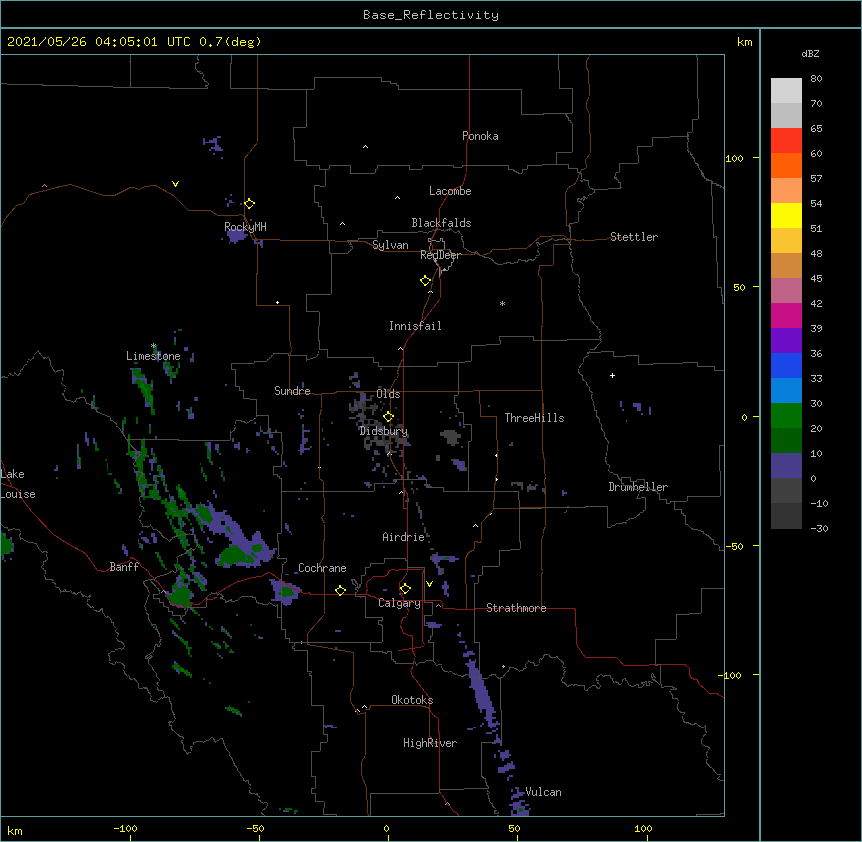Click the Lake Louise label
Screen dimensions: 862x842
pos(18,484)
